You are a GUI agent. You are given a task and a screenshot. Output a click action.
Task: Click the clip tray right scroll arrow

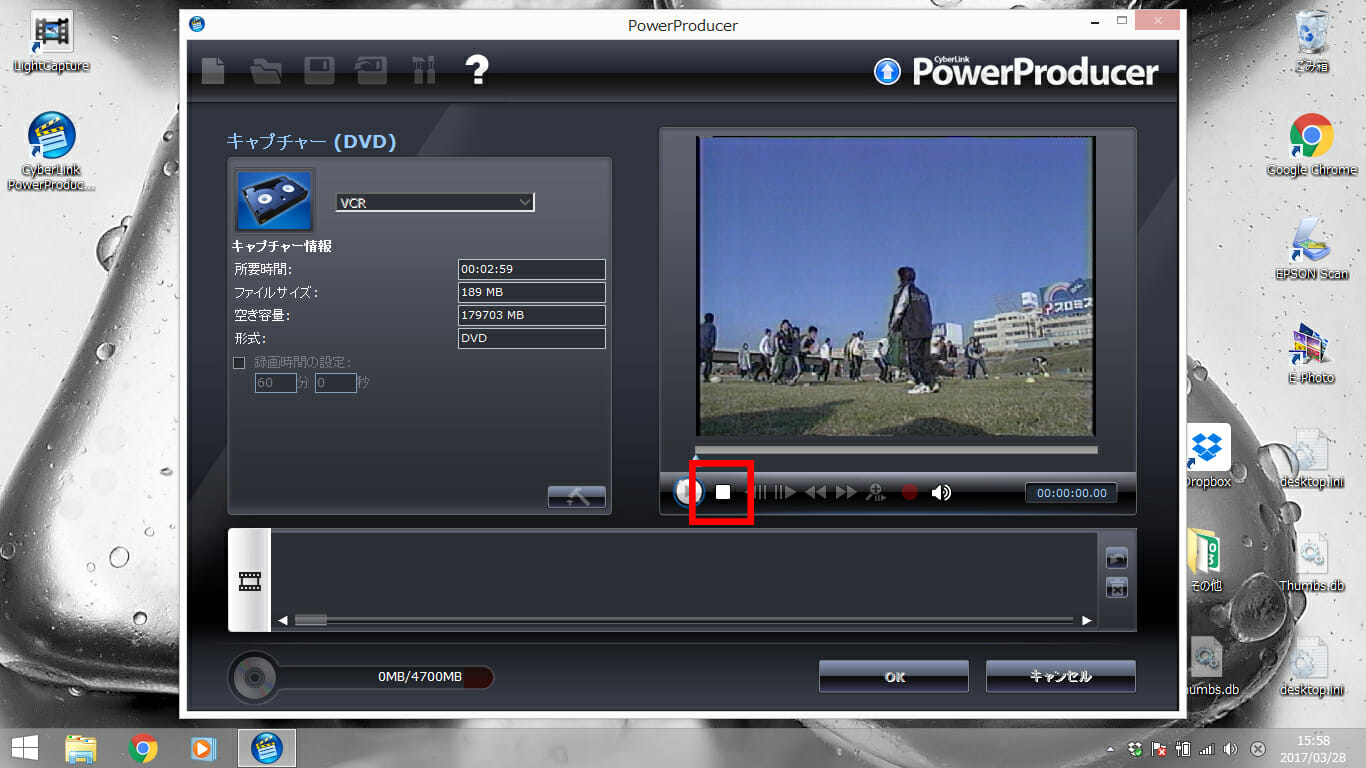[1087, 621]
